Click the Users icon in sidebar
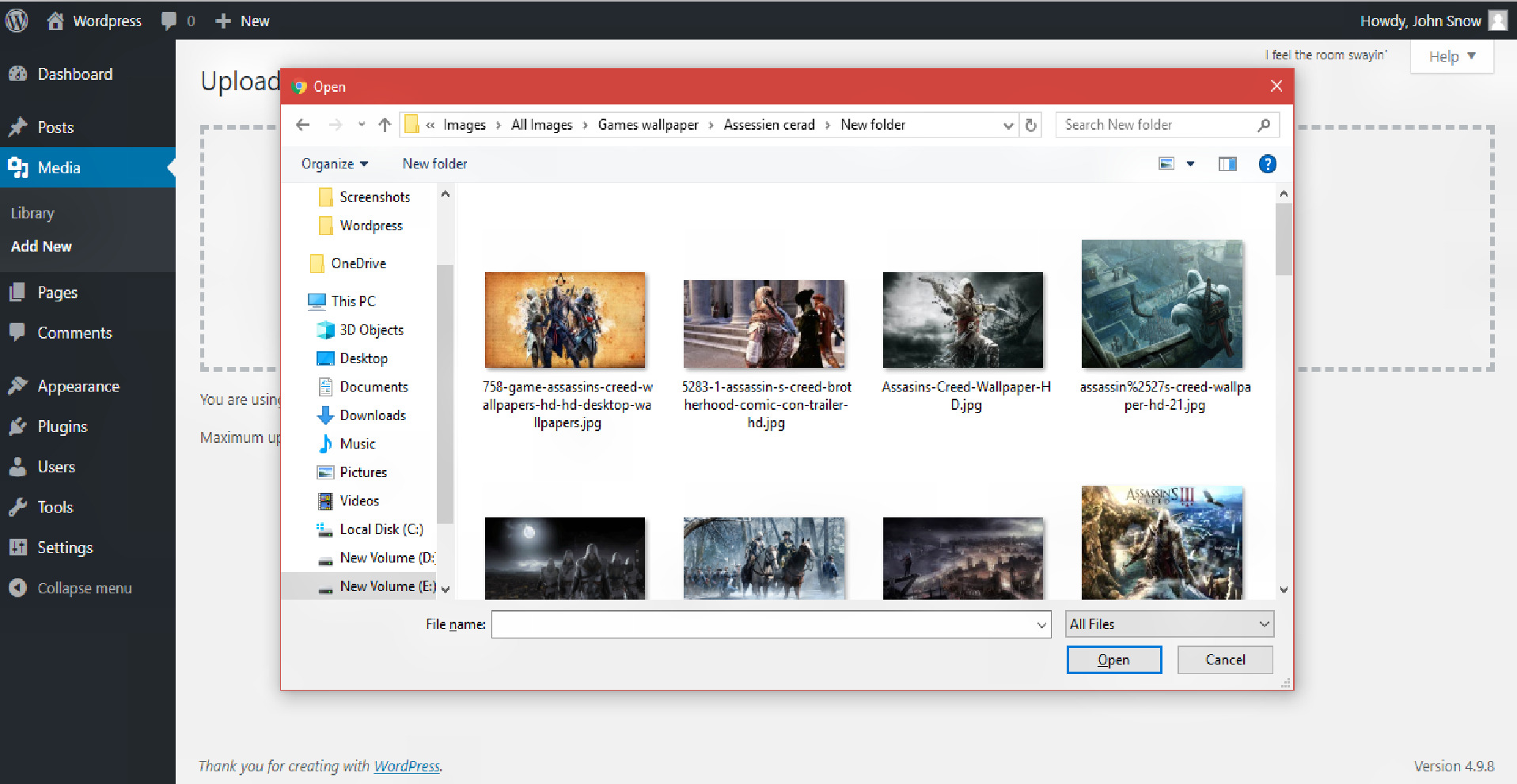 click(17, 467)
